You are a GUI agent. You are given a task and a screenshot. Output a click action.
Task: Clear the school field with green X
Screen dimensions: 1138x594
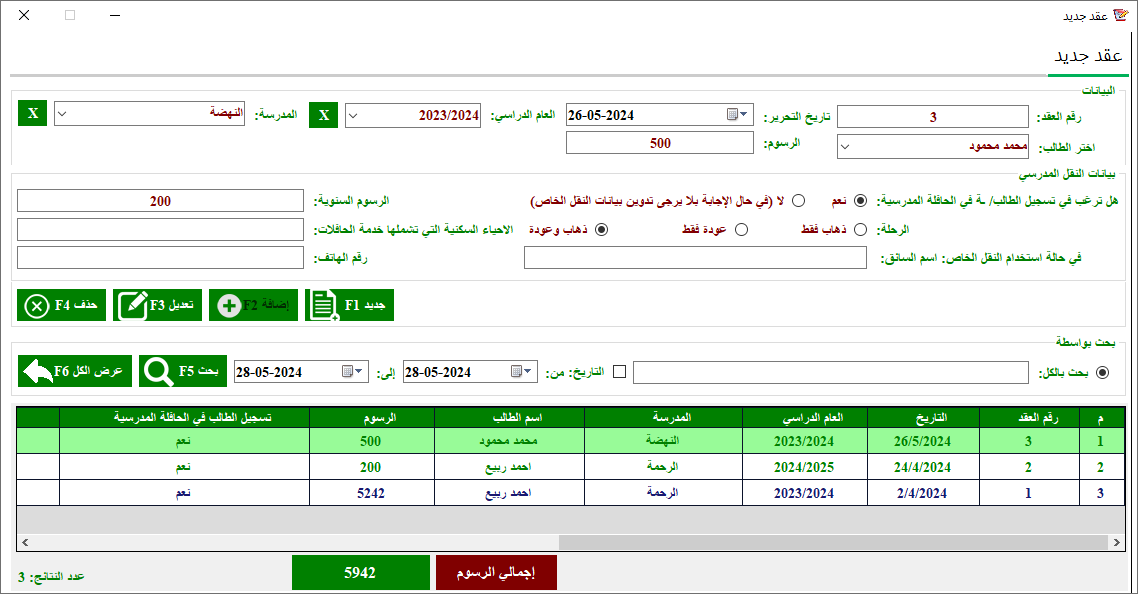(x=33, y=113)
